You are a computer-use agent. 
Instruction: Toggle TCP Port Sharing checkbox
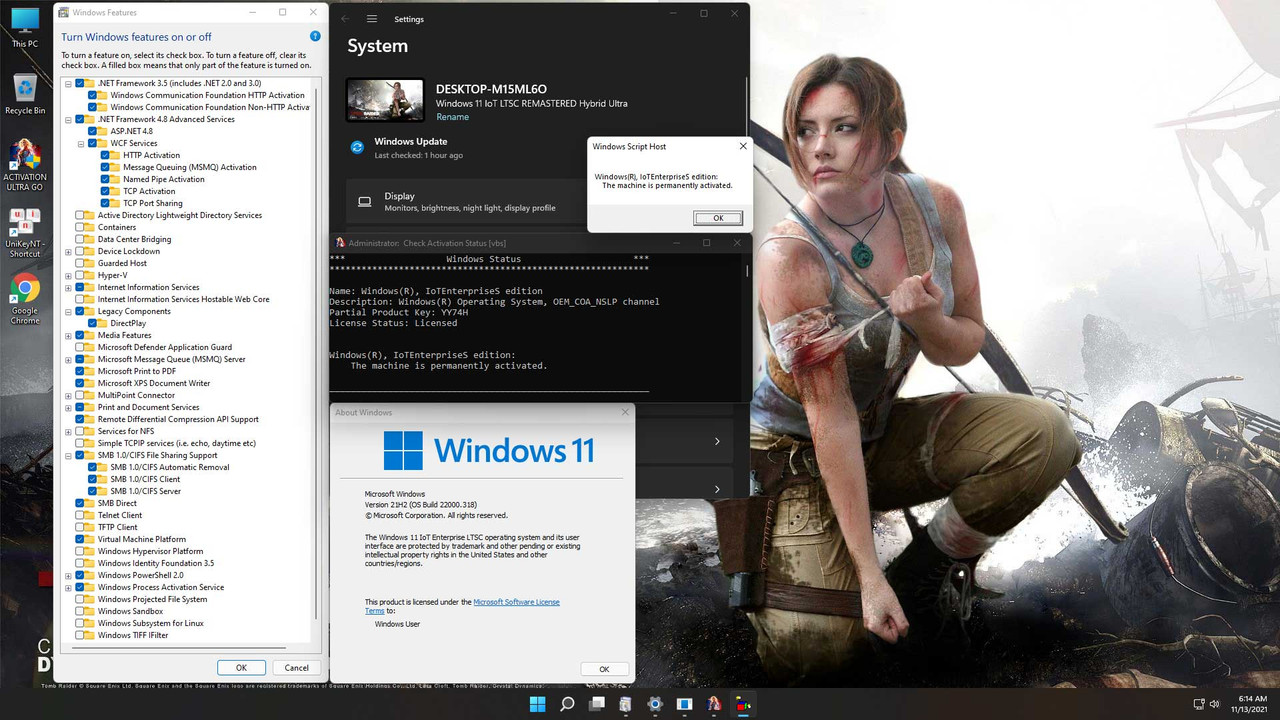click(x=105, y=203)
